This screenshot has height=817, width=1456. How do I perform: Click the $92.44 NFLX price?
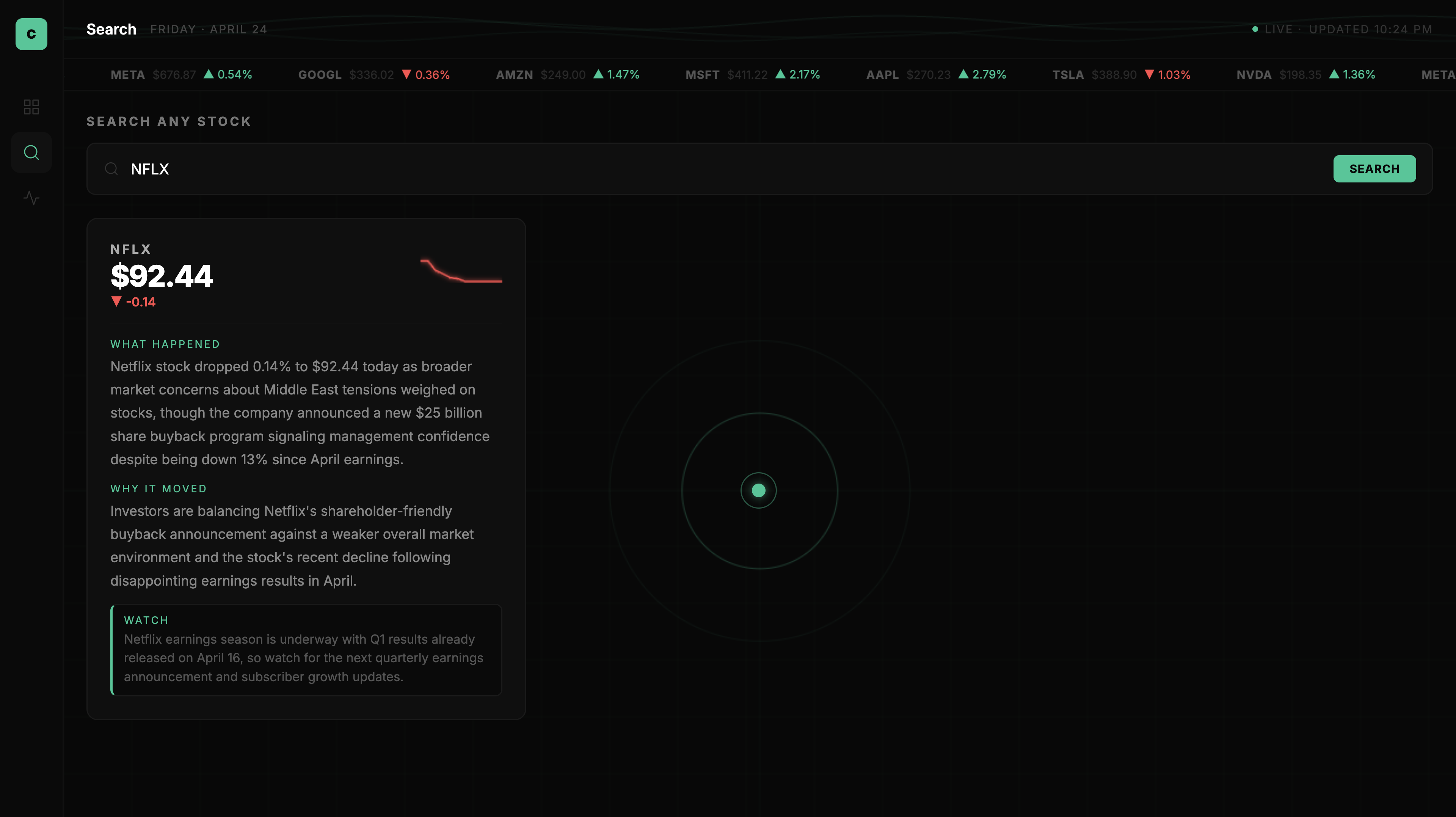pos(162,276)
